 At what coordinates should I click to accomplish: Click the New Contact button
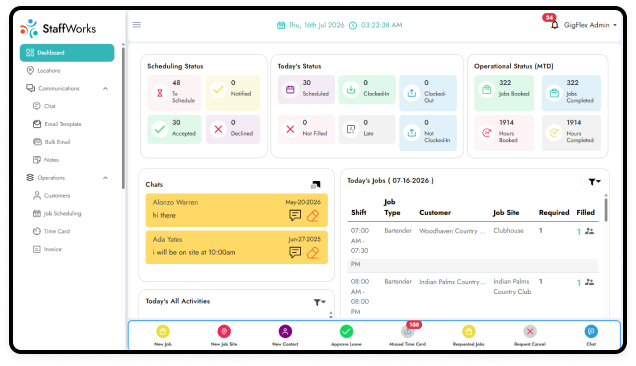tap(285, 336)
